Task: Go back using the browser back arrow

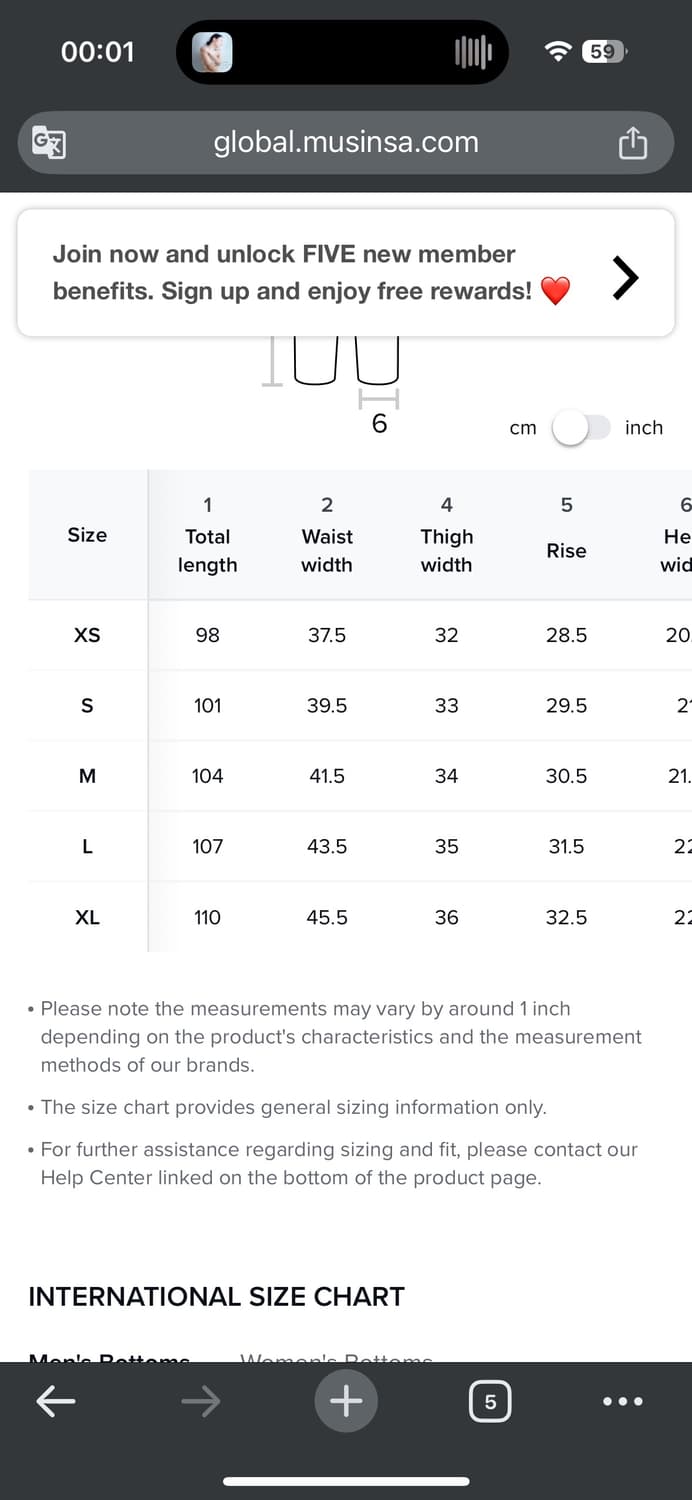Action: pos(56,1401)
